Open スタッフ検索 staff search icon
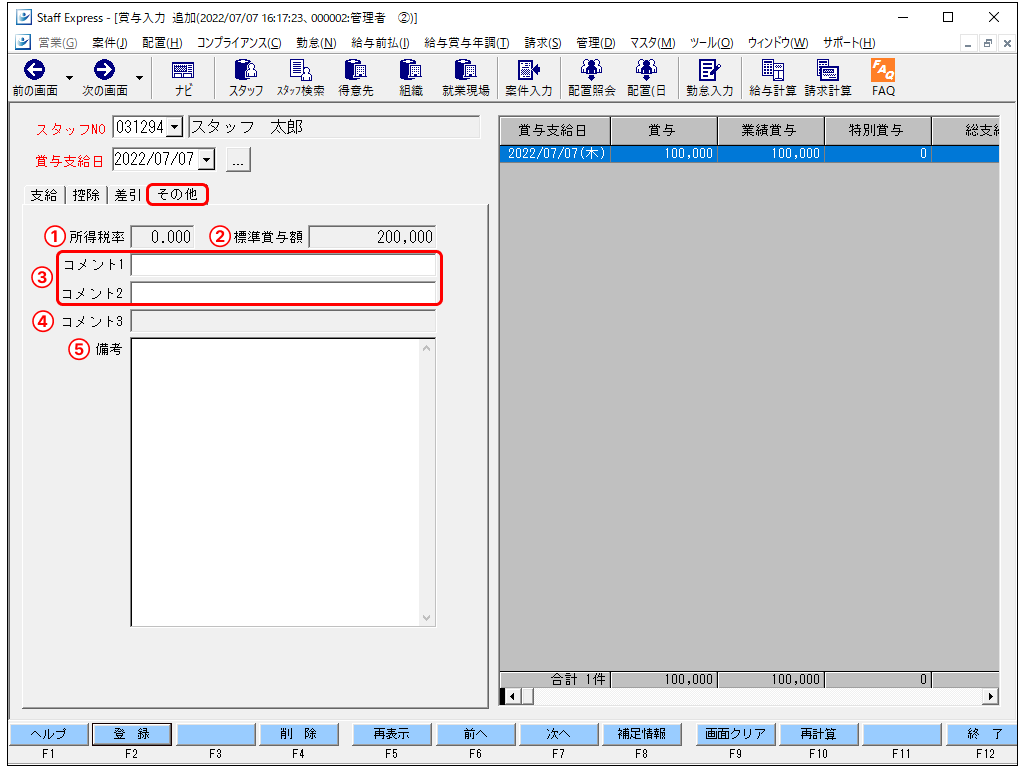The image size is (1026, 768). click(x=300, y=70)
